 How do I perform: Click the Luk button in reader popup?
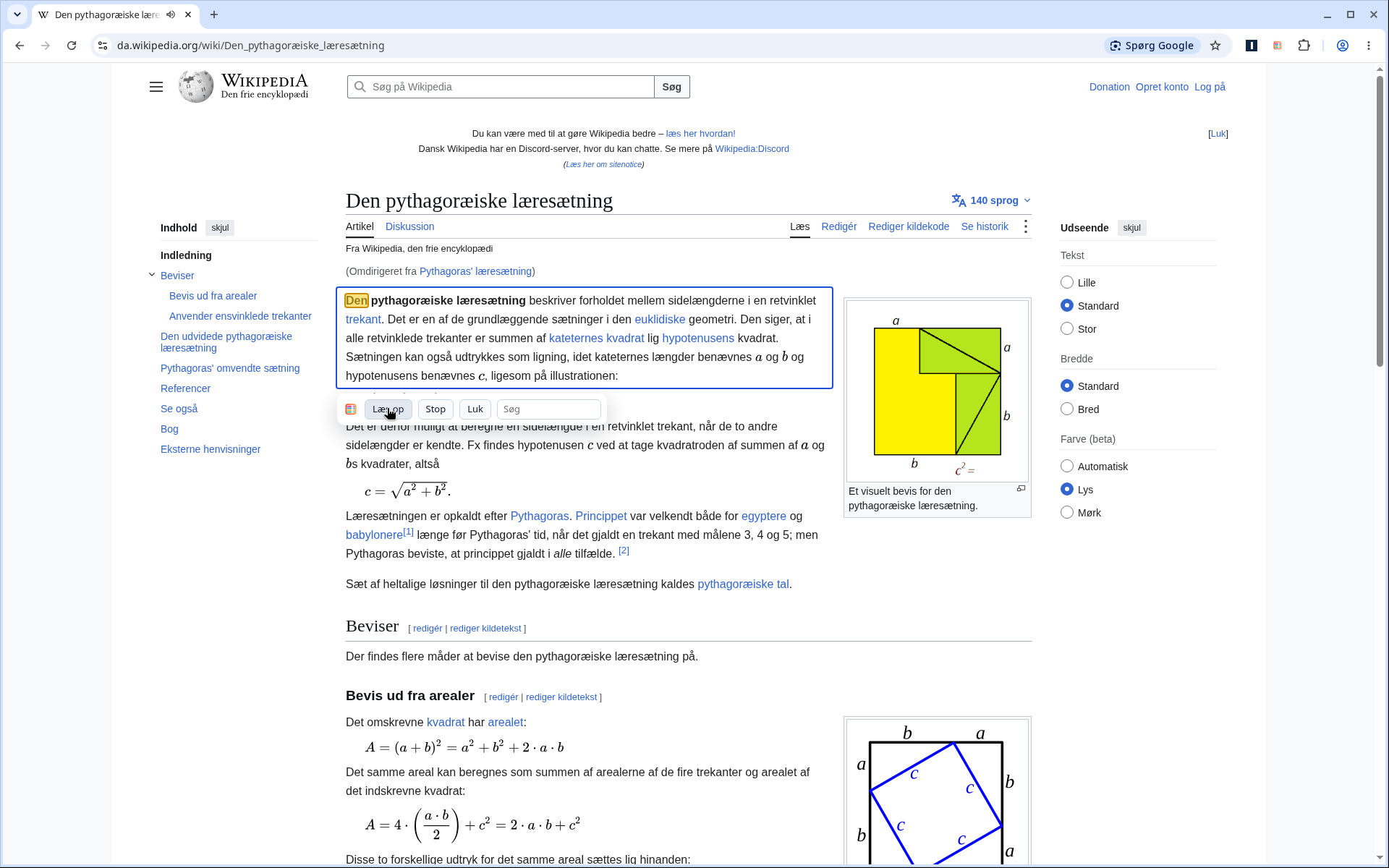pos(475,409)
